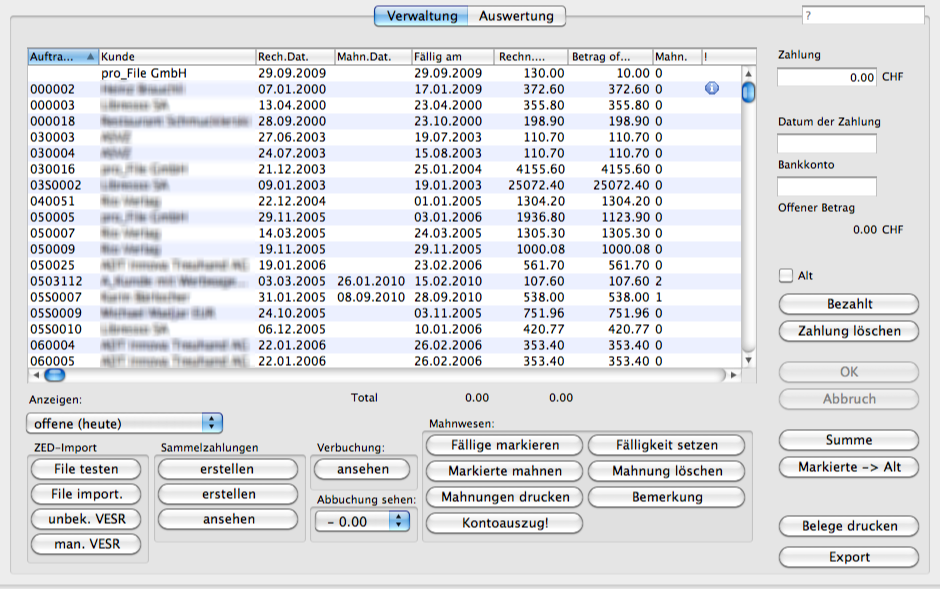
Task: Click the Mahnungen drucken button
Action: [502, 497]
